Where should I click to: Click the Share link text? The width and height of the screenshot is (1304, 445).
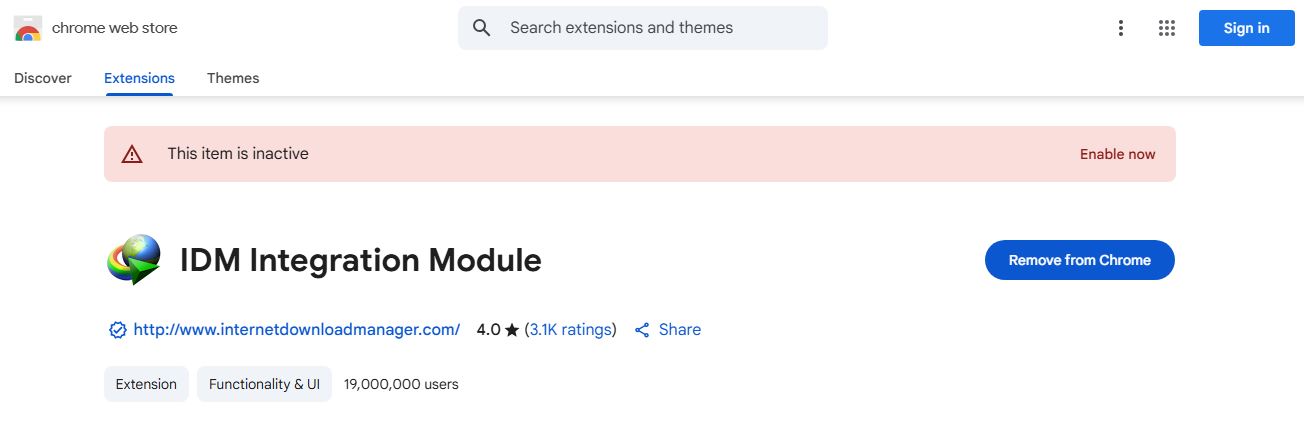[680, 329]
